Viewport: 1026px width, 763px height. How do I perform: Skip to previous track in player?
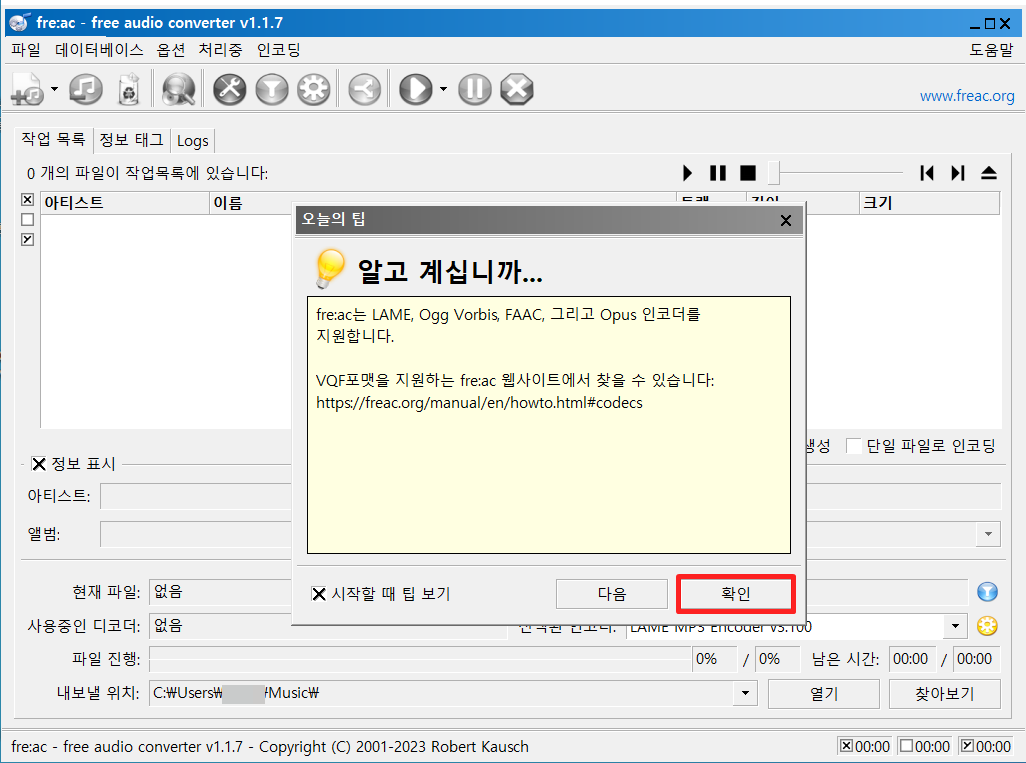click(x=927, y=173)
